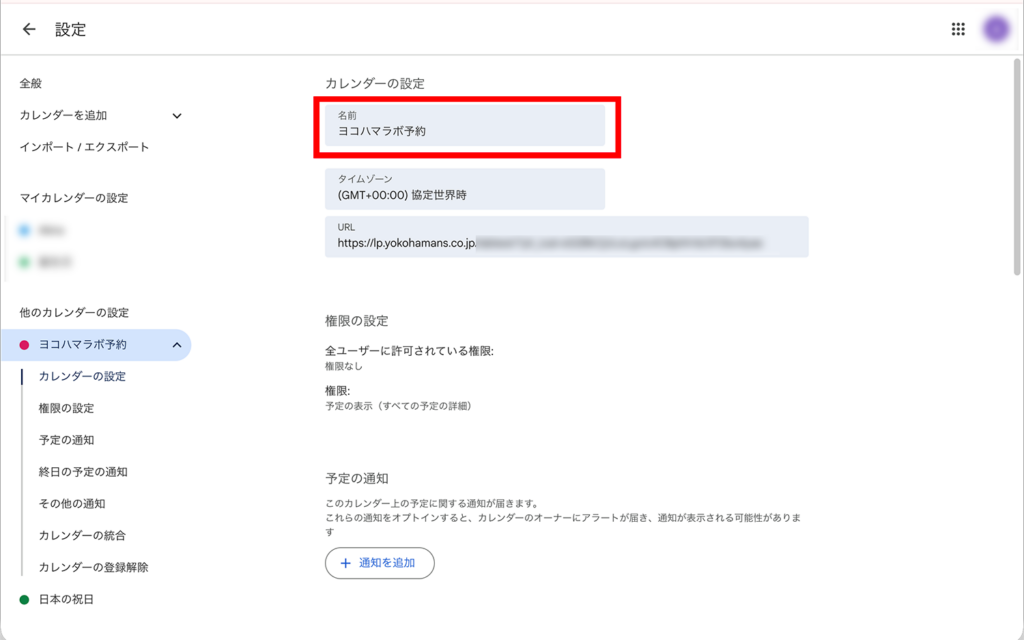
Task: Click the profile avatar in top right
Action: (x=995, y=29)
